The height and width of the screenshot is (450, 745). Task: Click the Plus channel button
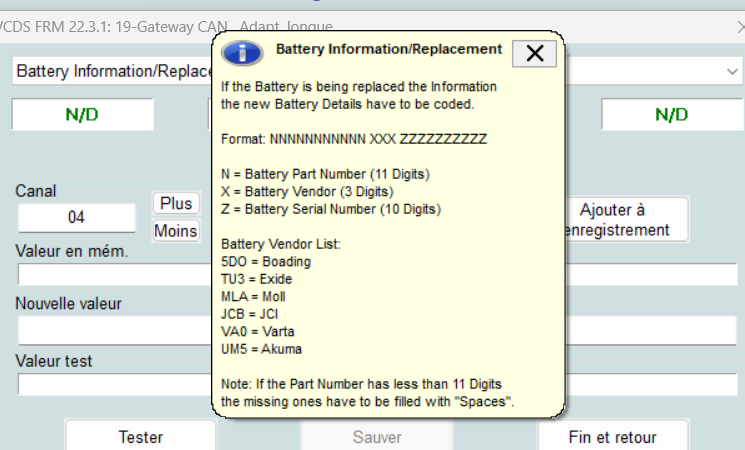tap(176, 203)
